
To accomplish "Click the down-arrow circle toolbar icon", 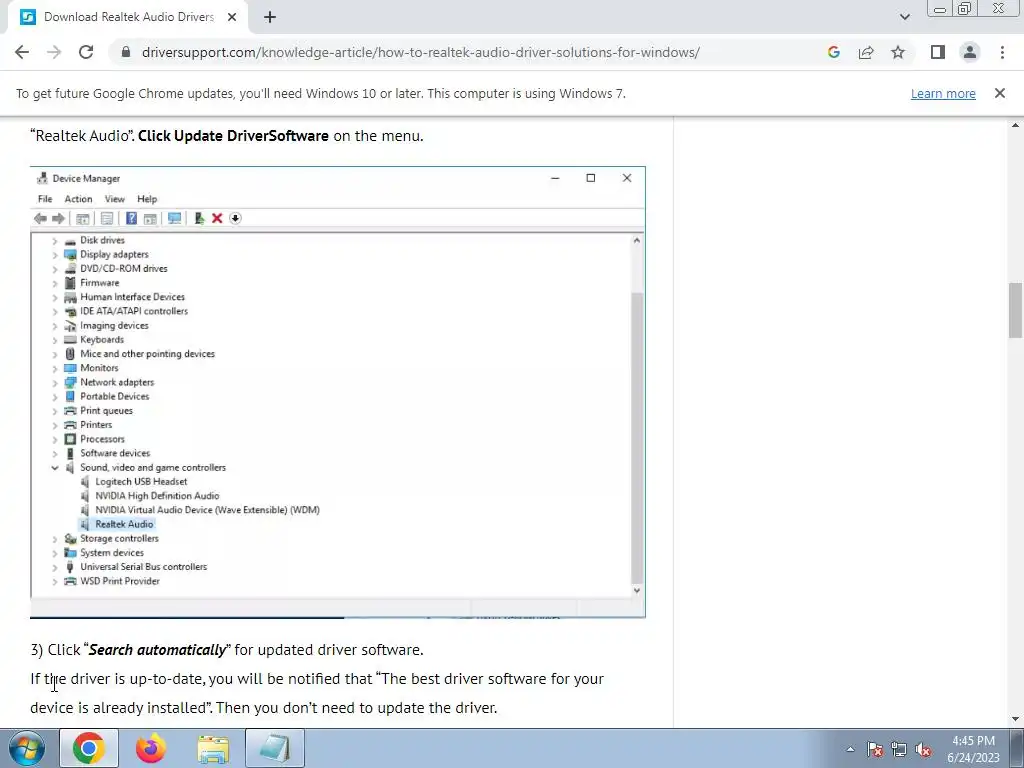I will [x=236, y=218].
